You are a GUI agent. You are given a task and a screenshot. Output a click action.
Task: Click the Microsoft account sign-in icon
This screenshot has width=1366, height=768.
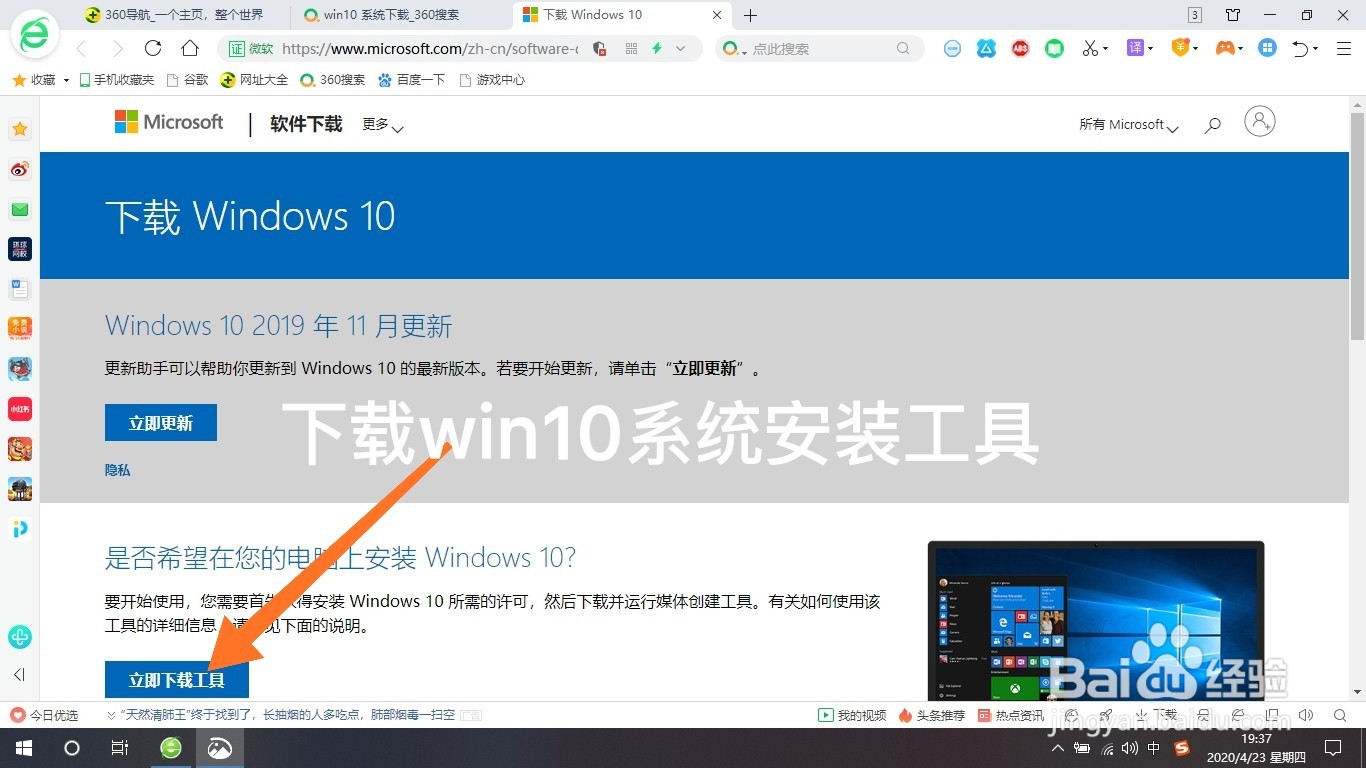point(1260,122)
